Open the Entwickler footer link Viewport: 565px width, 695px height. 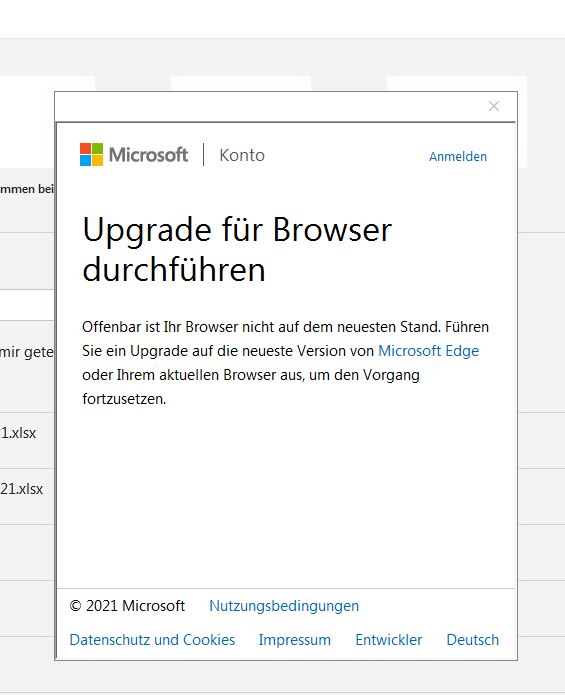(389, 640)
